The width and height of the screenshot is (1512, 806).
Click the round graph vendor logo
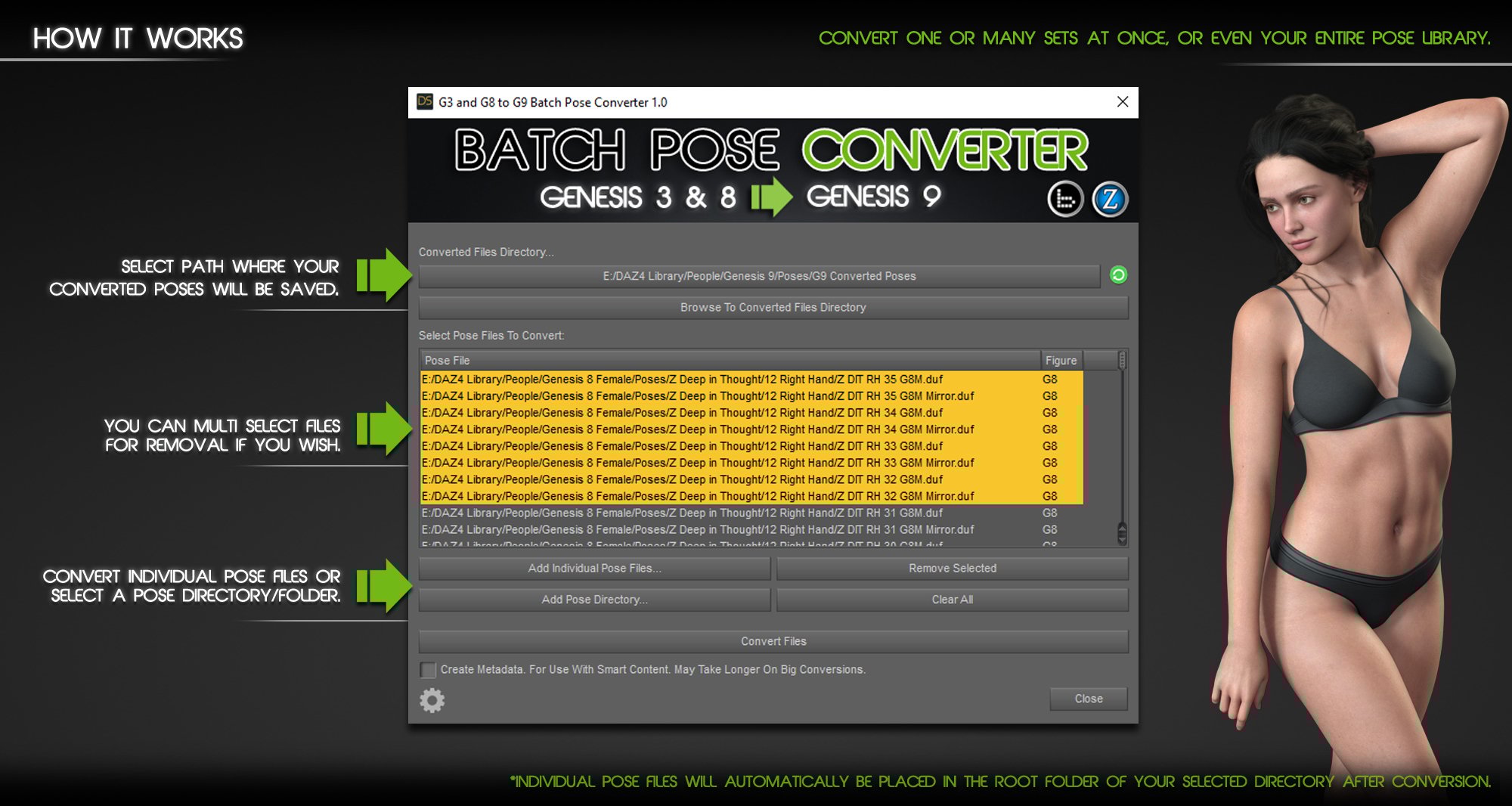1065,200
